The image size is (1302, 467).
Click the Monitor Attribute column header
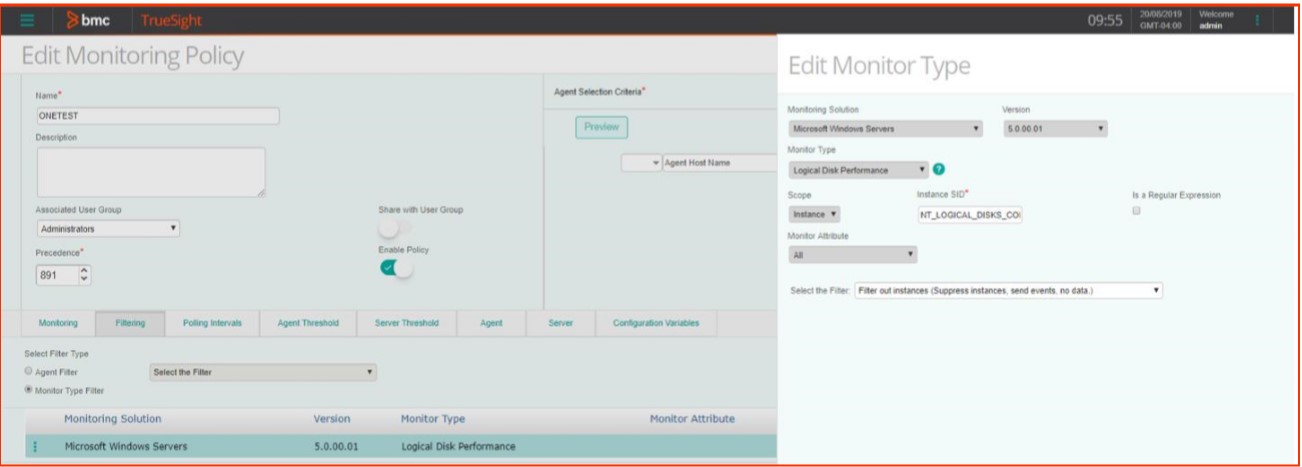[692, 419]
